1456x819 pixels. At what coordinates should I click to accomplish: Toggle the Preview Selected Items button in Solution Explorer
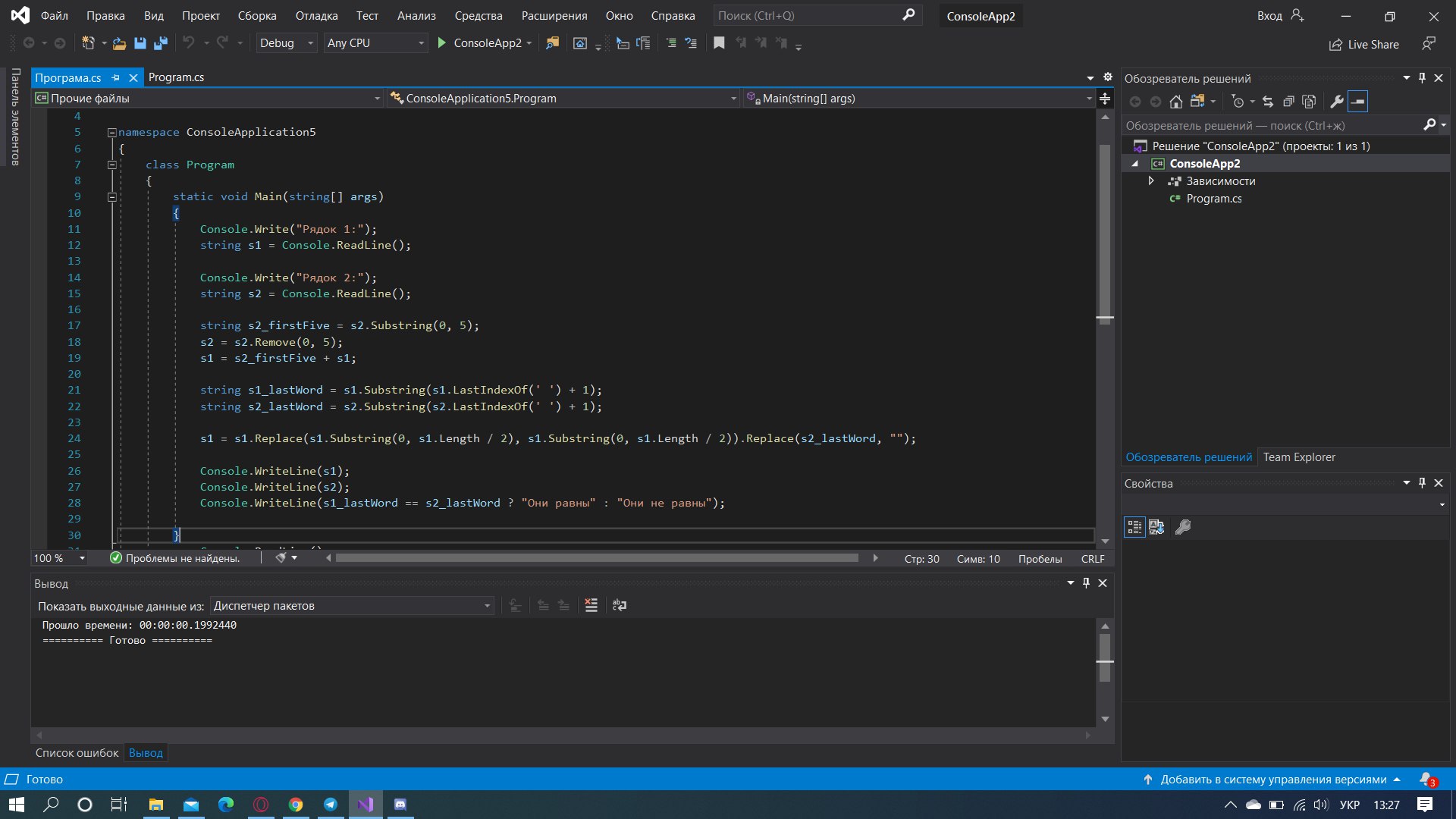pyautogui.click(x=1358, y=102)
